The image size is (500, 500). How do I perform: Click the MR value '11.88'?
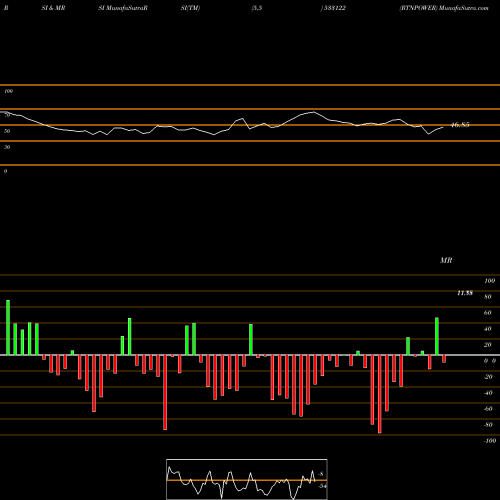click(x=465, y=293)
